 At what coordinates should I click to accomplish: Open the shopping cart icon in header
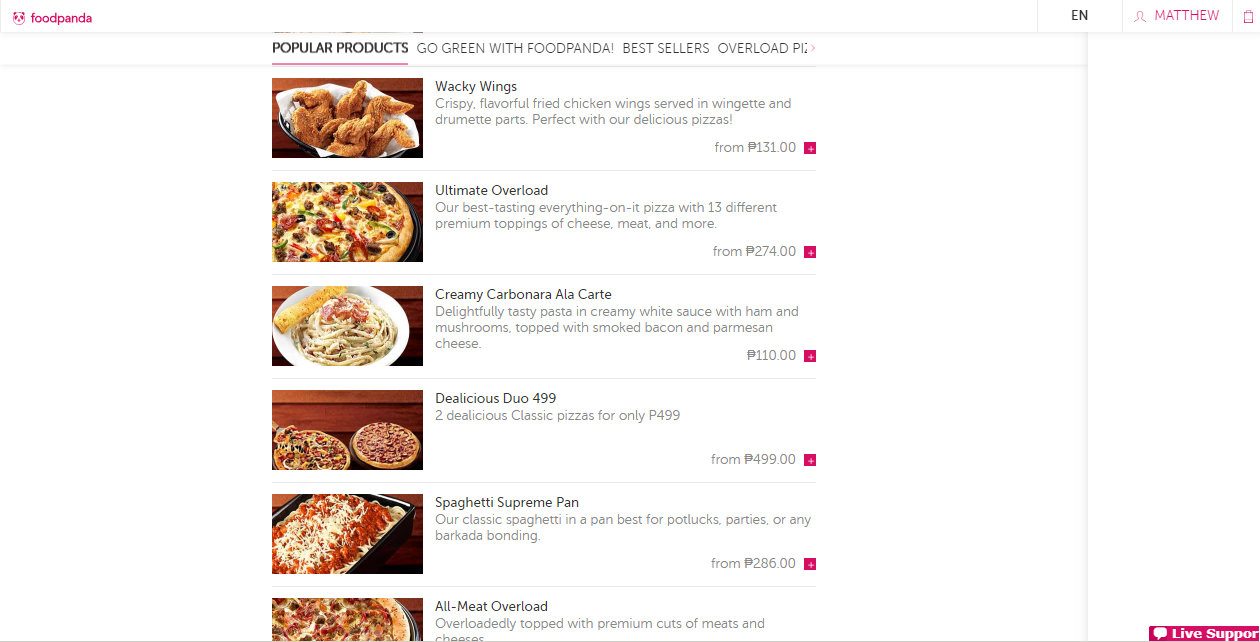coord(1248,16)
